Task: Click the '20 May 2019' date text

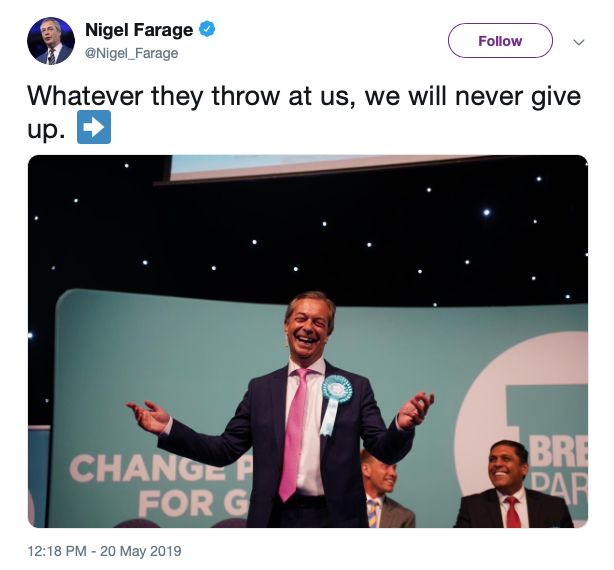Action: [x=141, y=551]
